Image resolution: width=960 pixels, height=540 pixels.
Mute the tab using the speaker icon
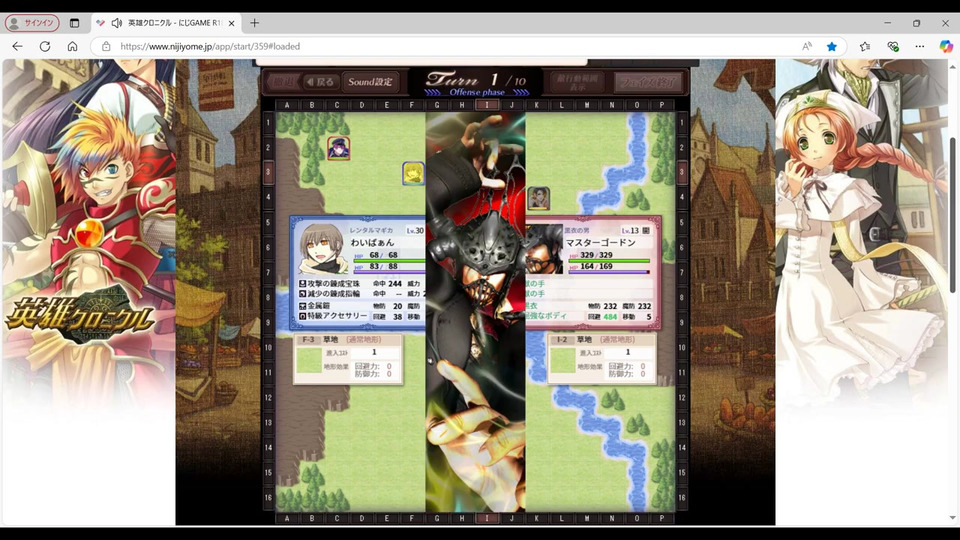tap(117, 23)
